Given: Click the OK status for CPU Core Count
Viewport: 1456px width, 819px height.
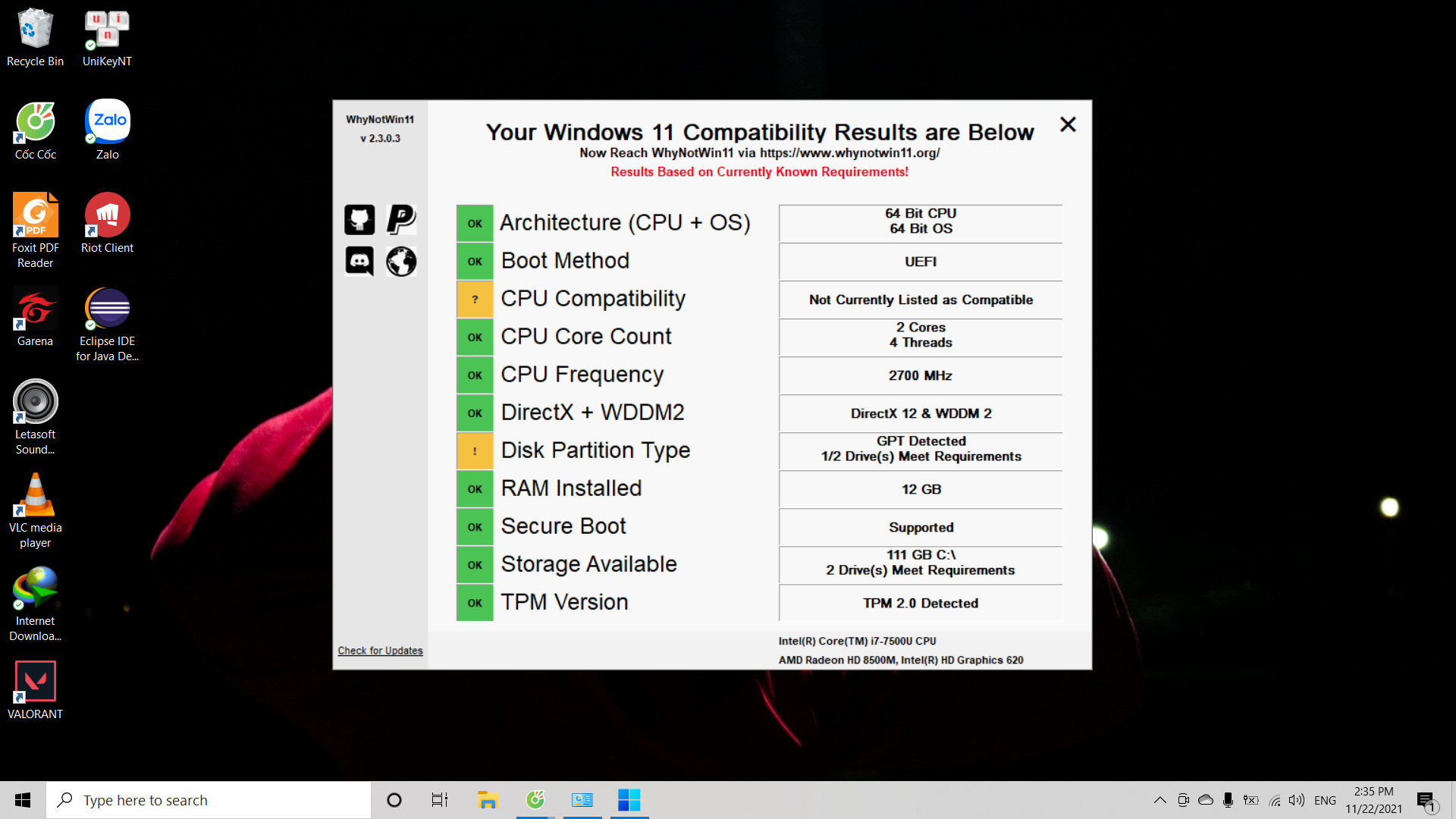Looking at the screenshot, I should [475, 337].
